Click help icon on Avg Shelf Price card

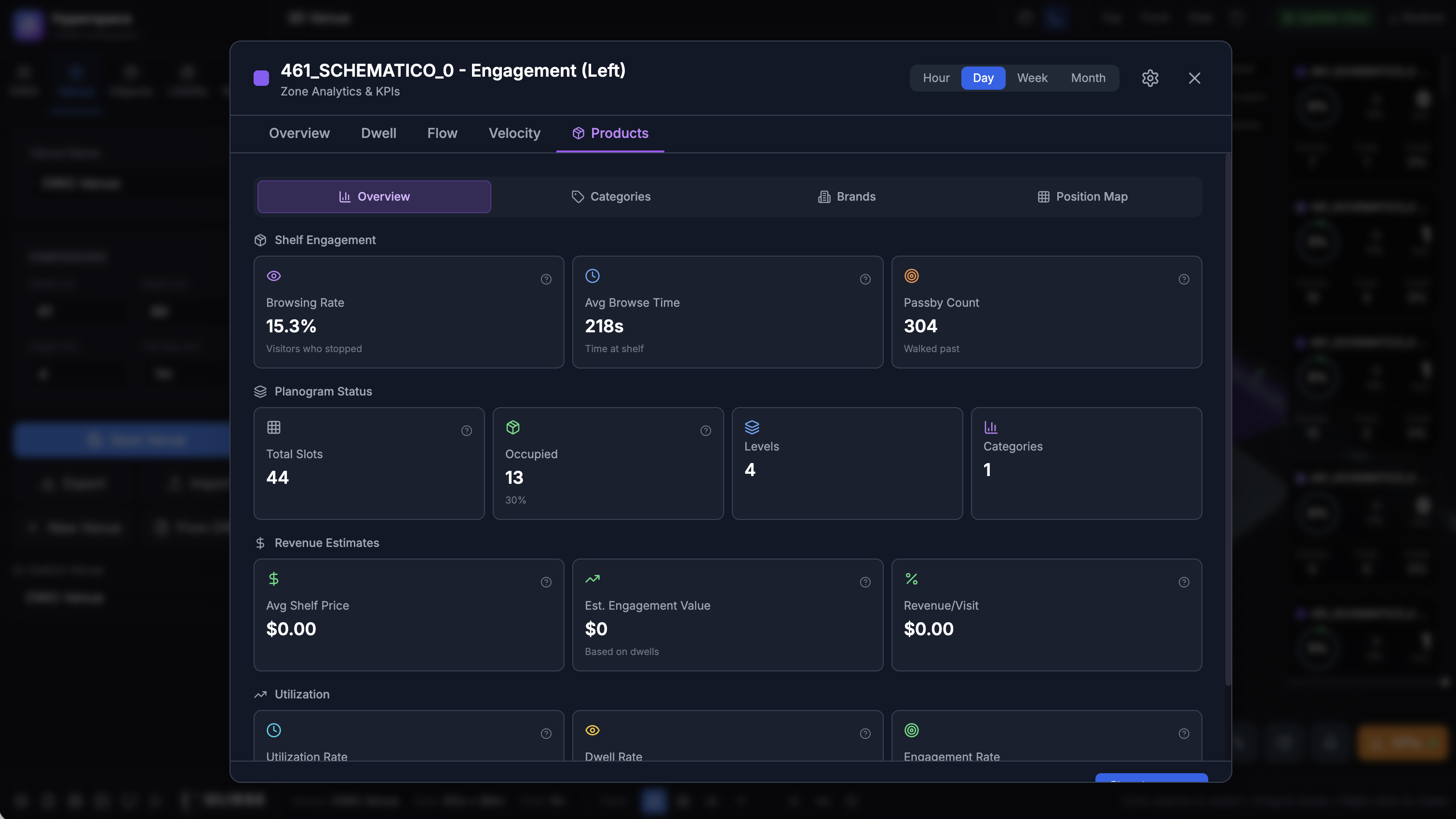point(546,583)
